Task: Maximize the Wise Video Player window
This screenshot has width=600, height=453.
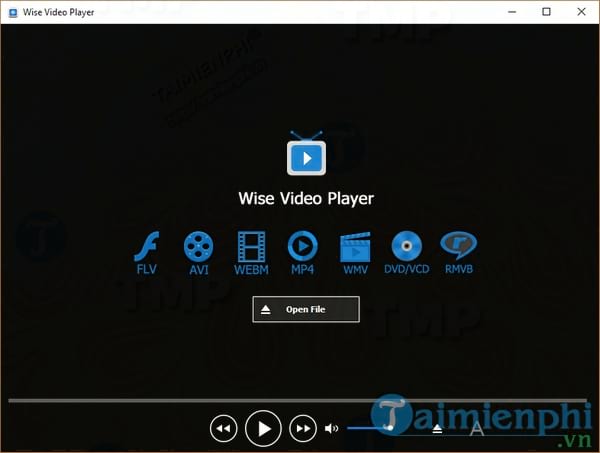Action: point(546,12)
